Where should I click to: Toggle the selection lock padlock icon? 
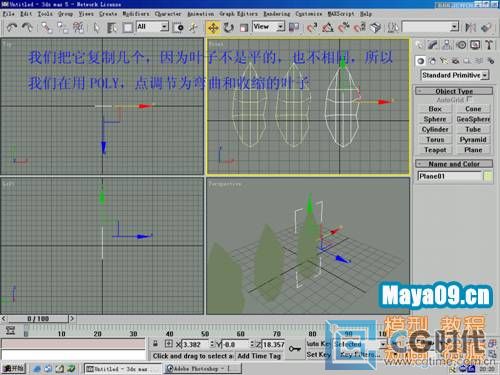click(155, 344)
